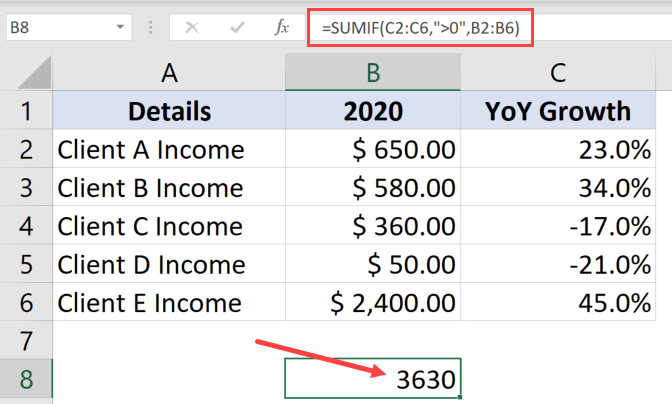Click the Insert Function fx icon
The image size is (672, 404).
click(281, 27)
